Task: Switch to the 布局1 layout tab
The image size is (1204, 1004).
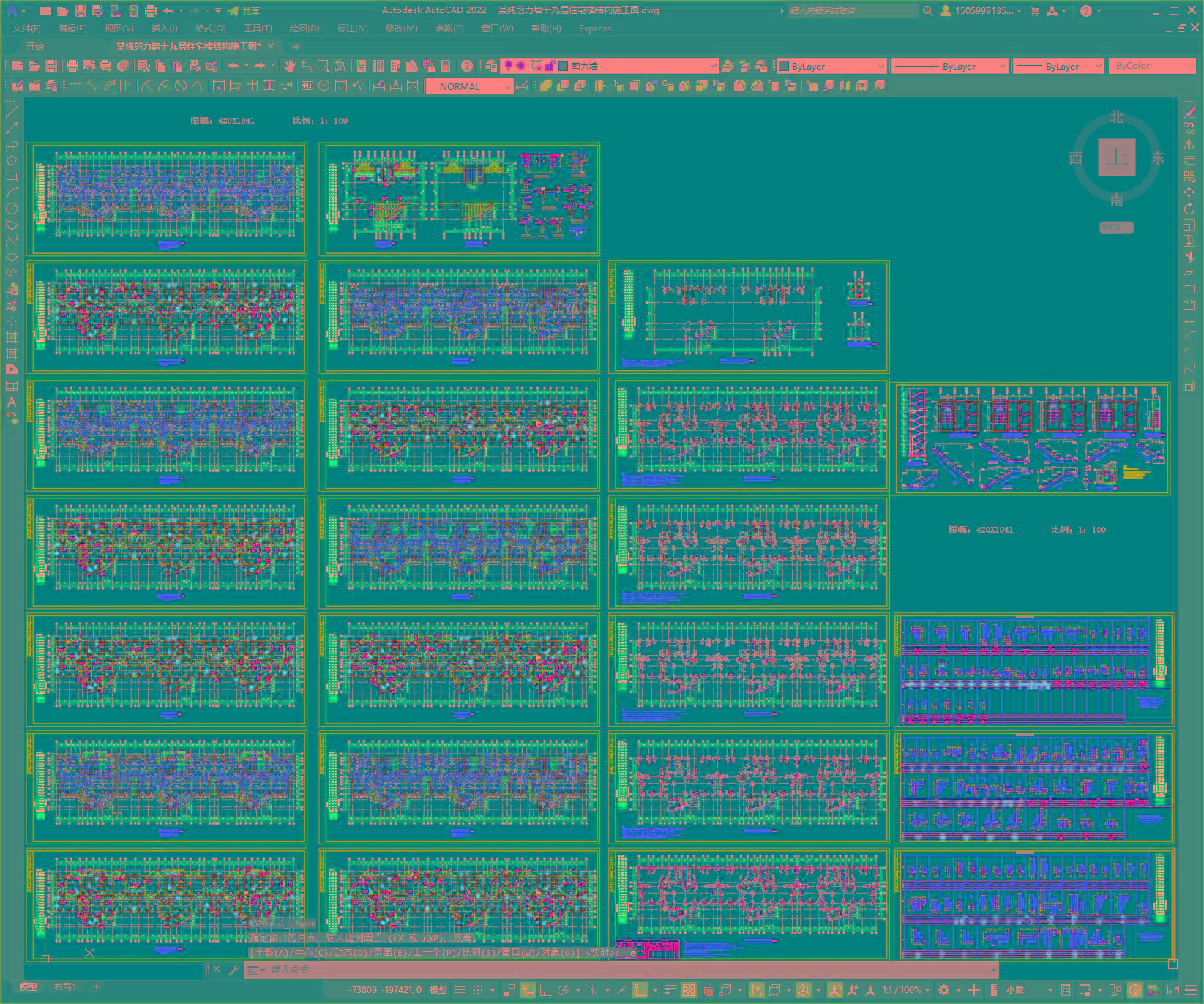Action: tap(64, 987)
